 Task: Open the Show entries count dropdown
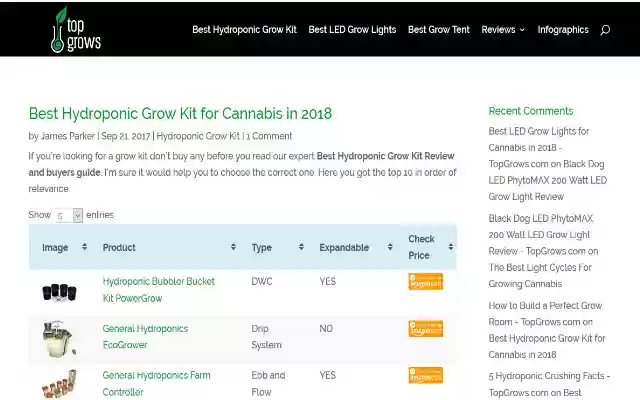point(68,215)
